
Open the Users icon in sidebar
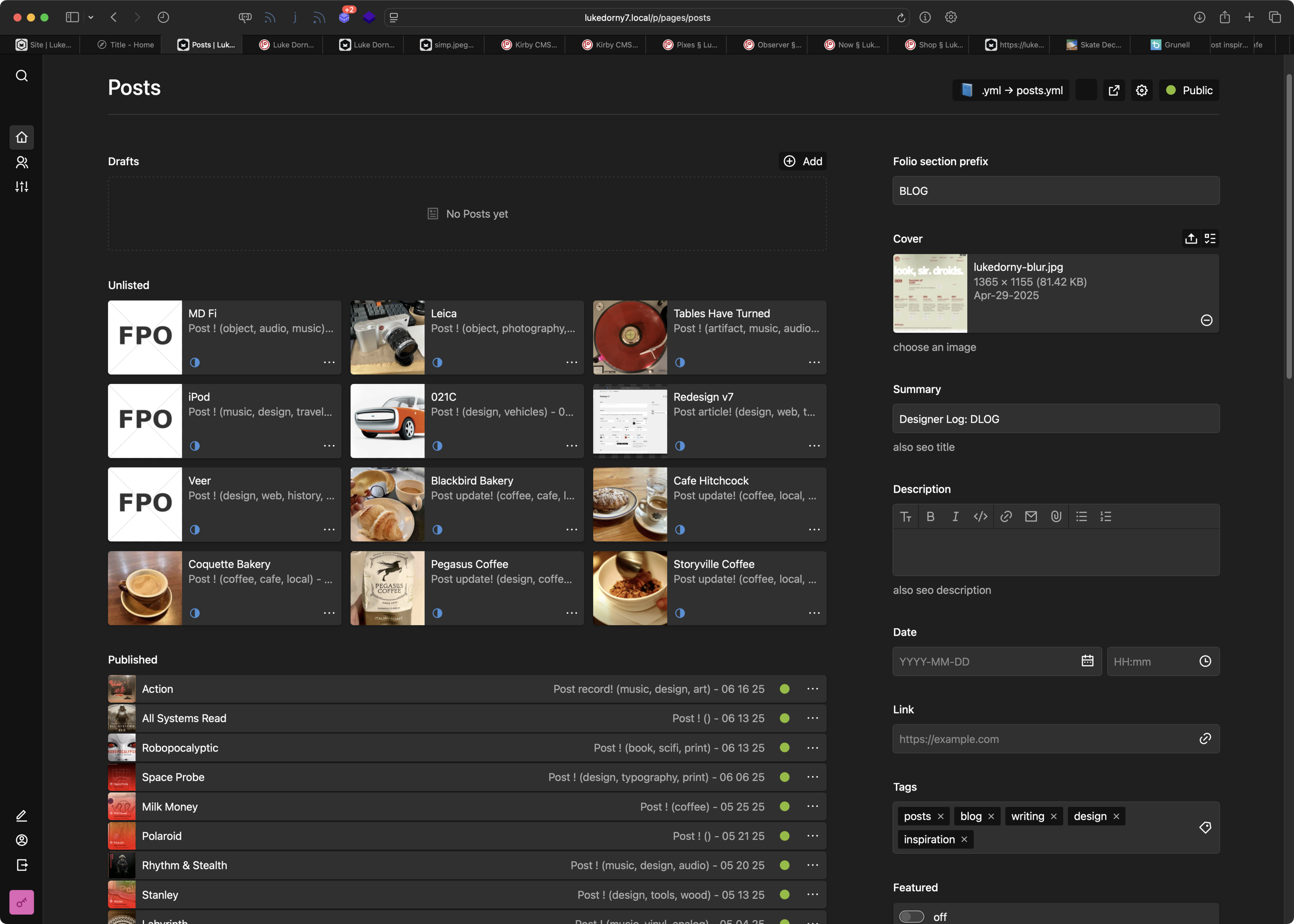22,162
